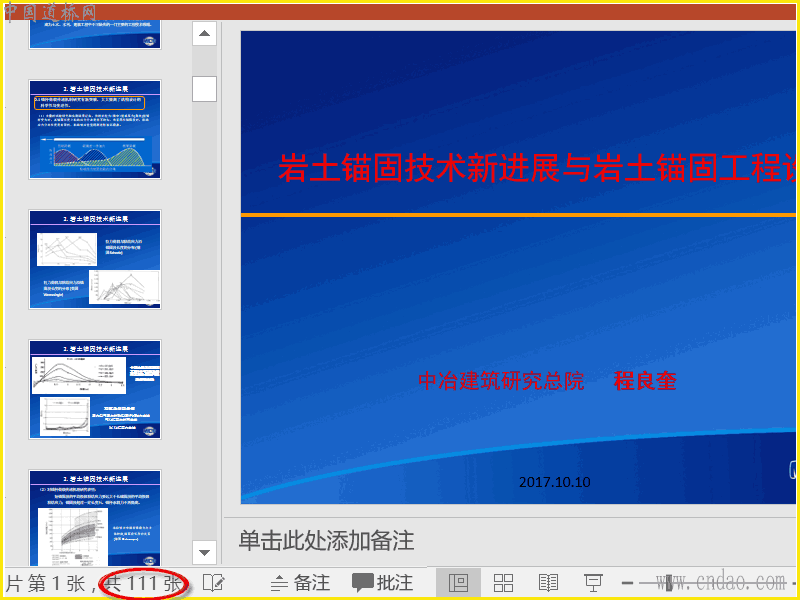
Task: Click the zoom out minus button
Action: click(x=628, y=583)
